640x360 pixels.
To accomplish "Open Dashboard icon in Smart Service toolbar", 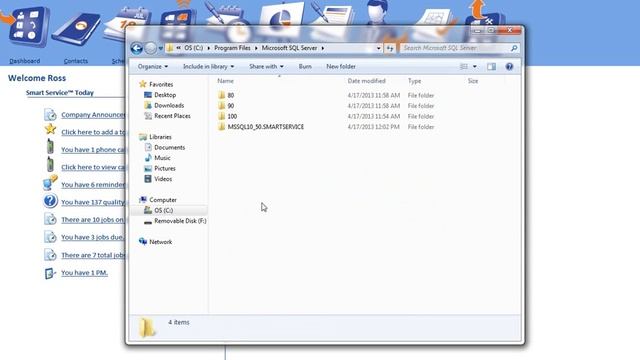I will [28, 26].
